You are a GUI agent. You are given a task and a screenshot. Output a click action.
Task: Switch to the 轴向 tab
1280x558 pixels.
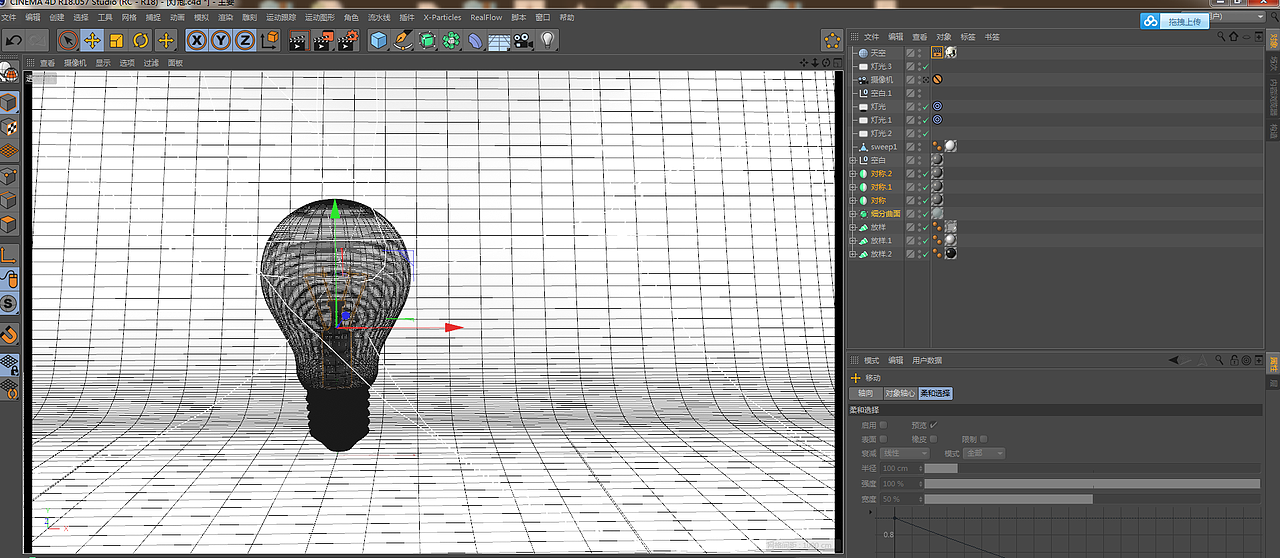(865, 394)
